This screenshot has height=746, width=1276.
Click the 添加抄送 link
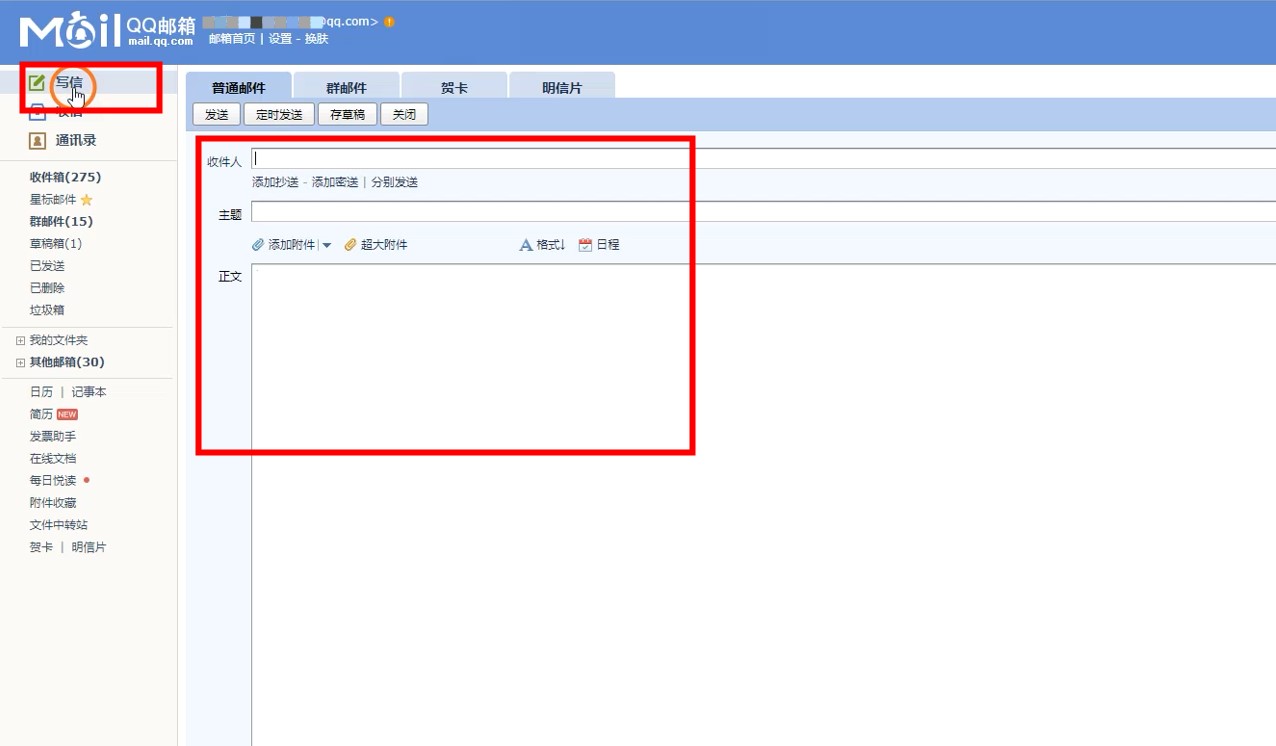tap(275, 182)
